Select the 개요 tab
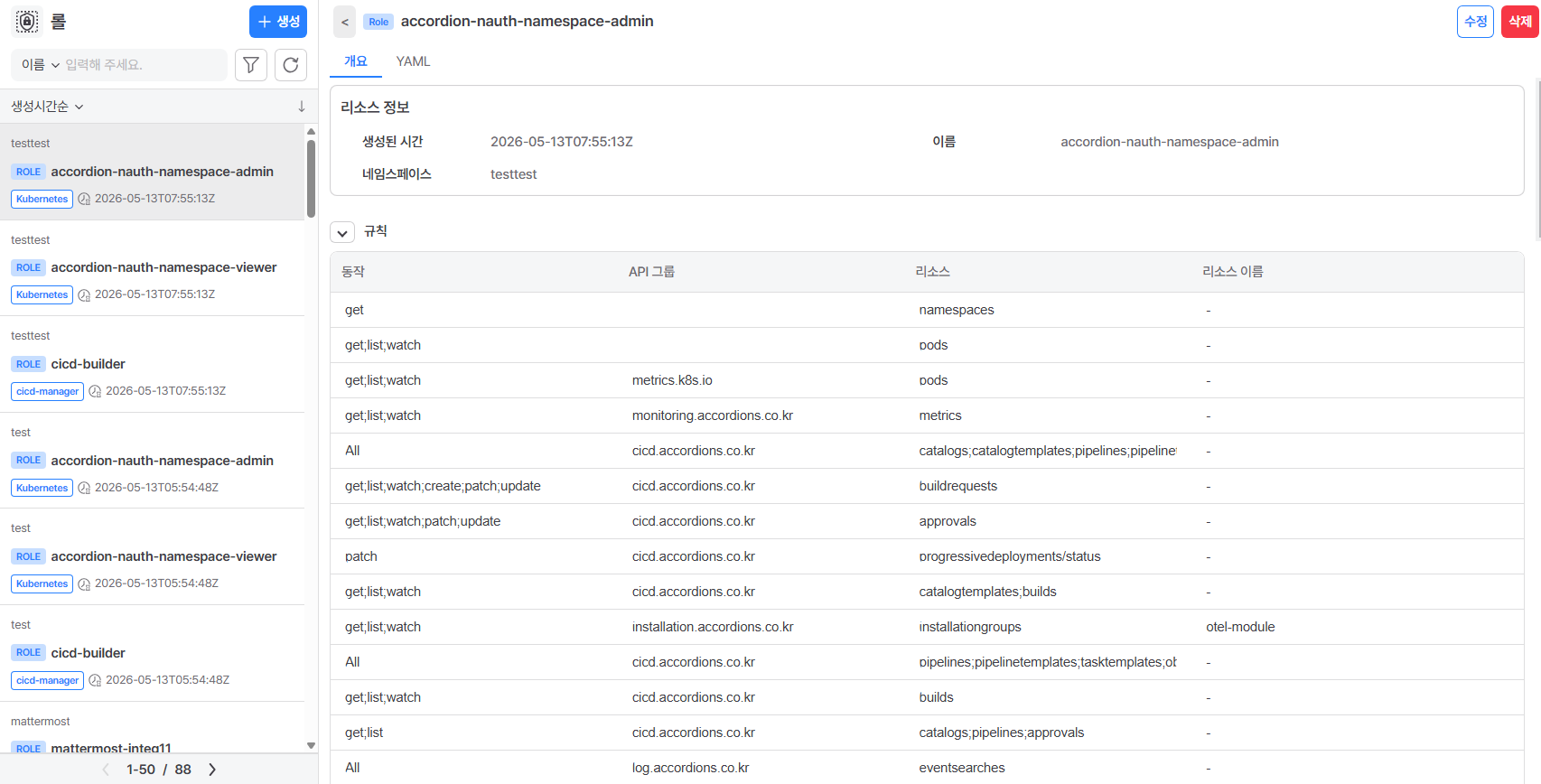 356,61
